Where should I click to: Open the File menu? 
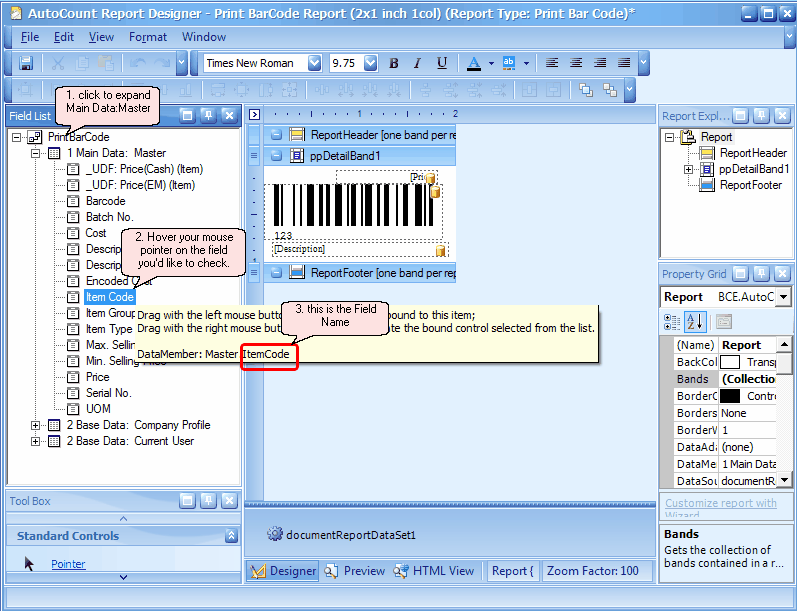29,37
